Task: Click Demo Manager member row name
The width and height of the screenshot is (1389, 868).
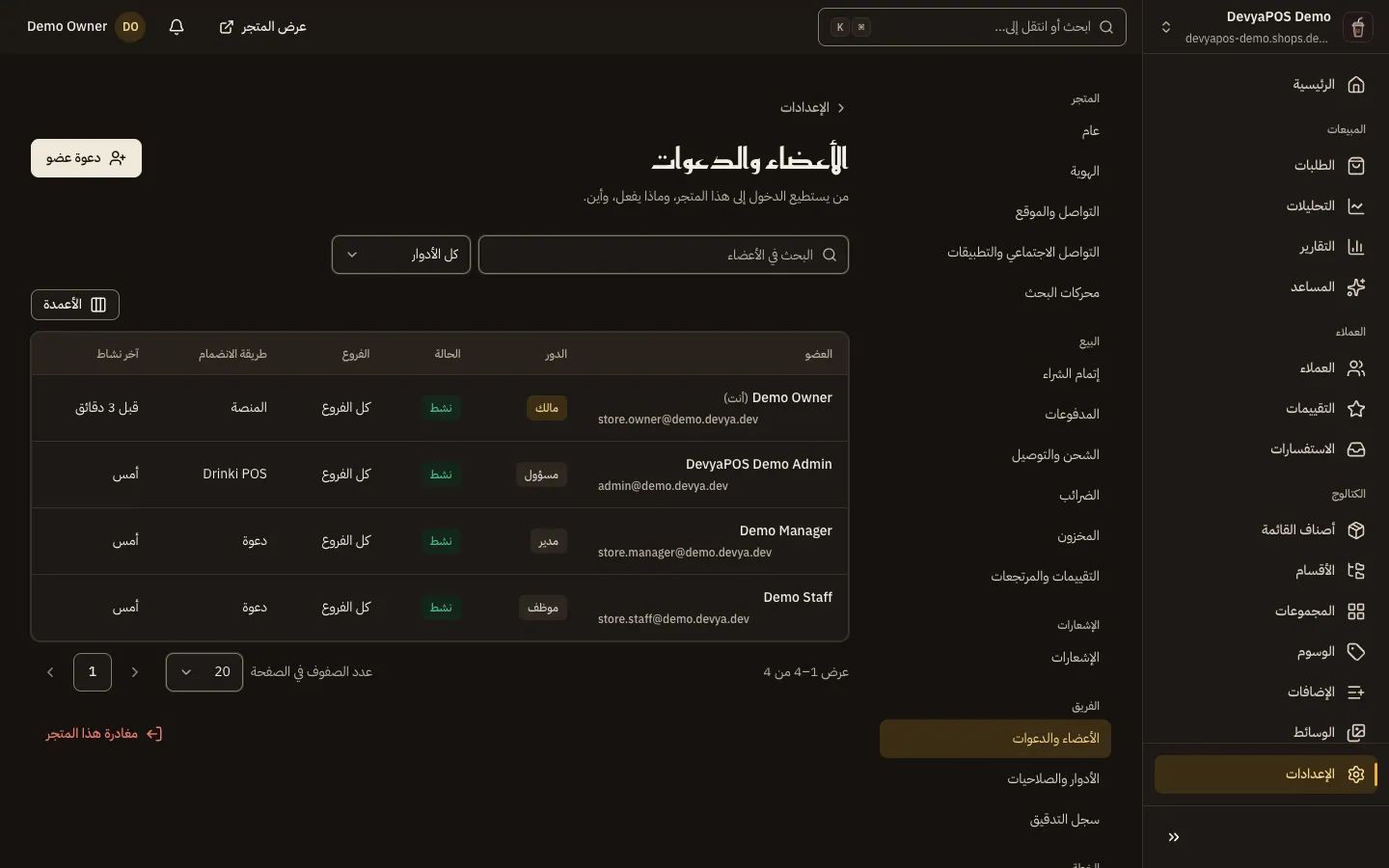Action: [x=786, y=530]
